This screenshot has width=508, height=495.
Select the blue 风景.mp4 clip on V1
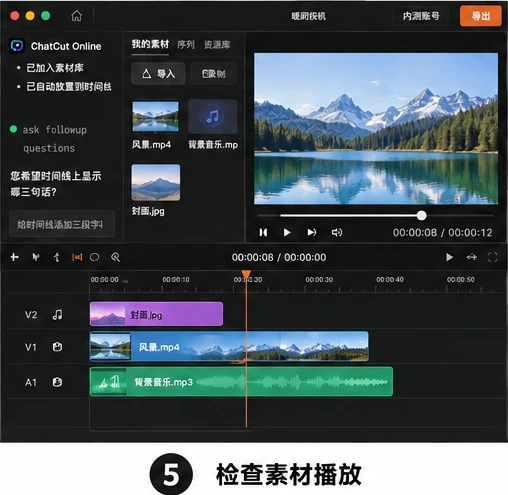[229, 346]
